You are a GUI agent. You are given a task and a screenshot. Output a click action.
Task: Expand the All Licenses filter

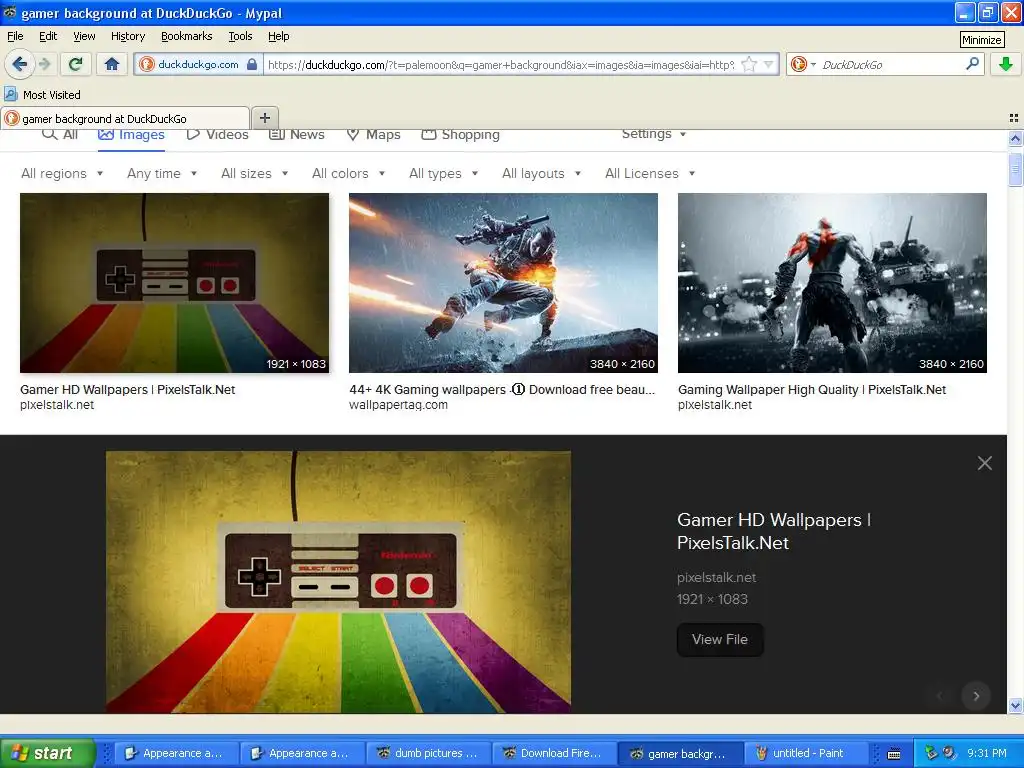pyautogui.click(x=650, y=173)
